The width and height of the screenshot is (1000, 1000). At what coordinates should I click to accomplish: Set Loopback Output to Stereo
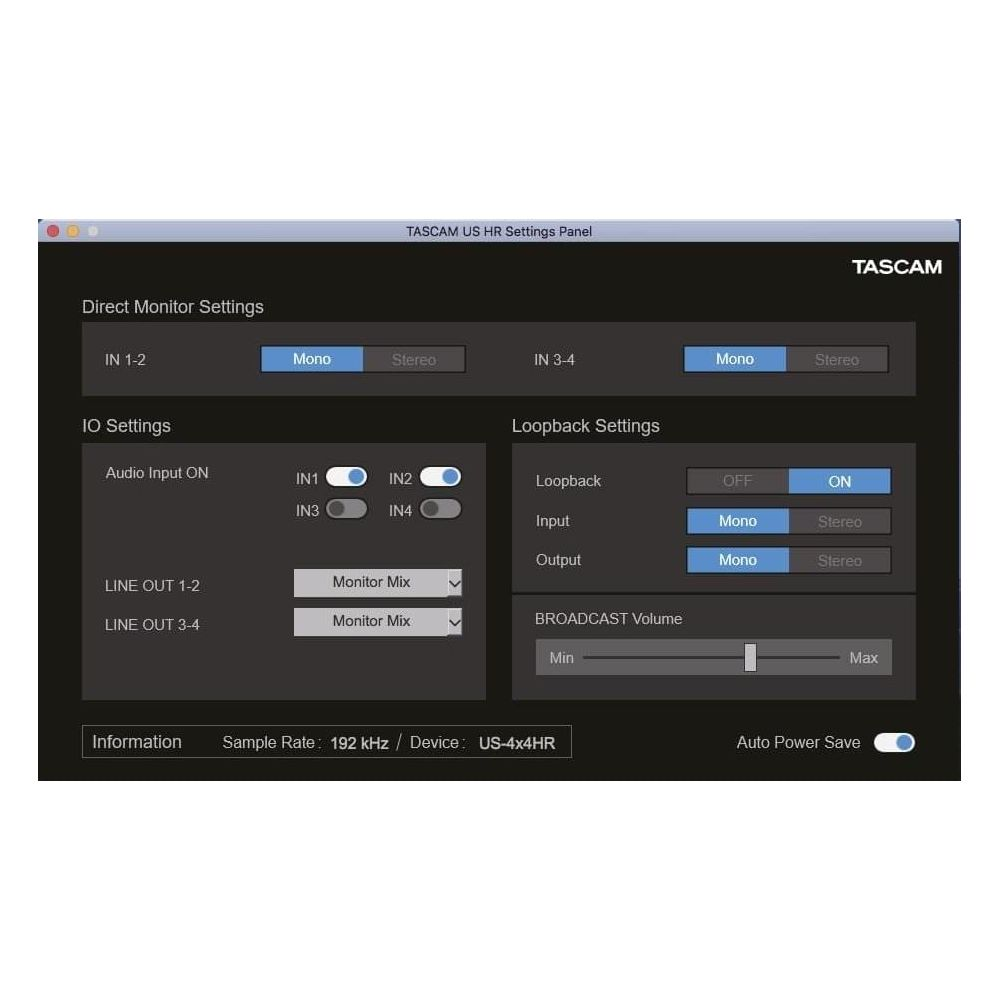click(840, 560)
